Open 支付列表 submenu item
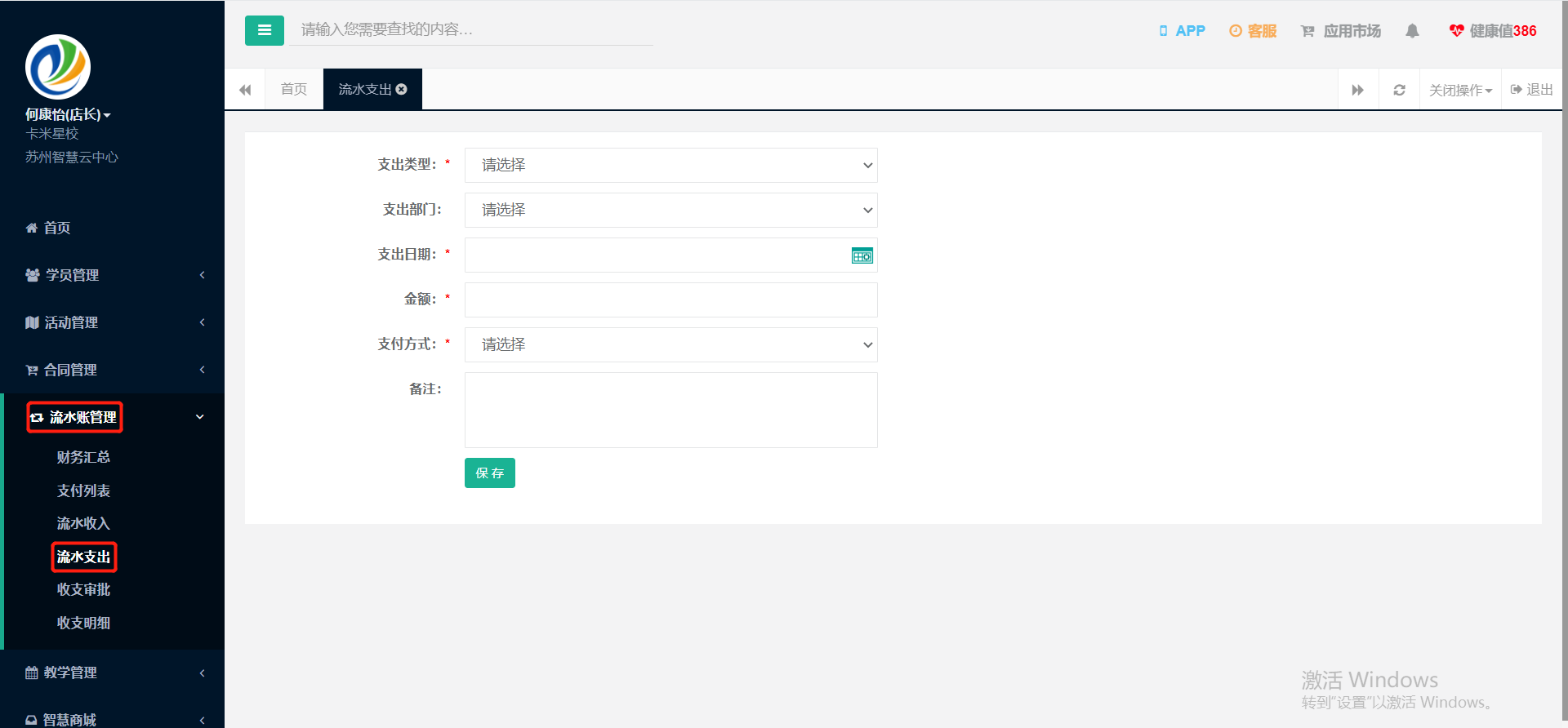The image size is (1568, 728). point(83,491)
